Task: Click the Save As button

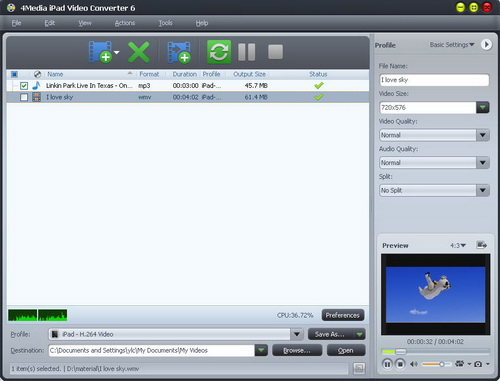Action: (x=330, y=334)
